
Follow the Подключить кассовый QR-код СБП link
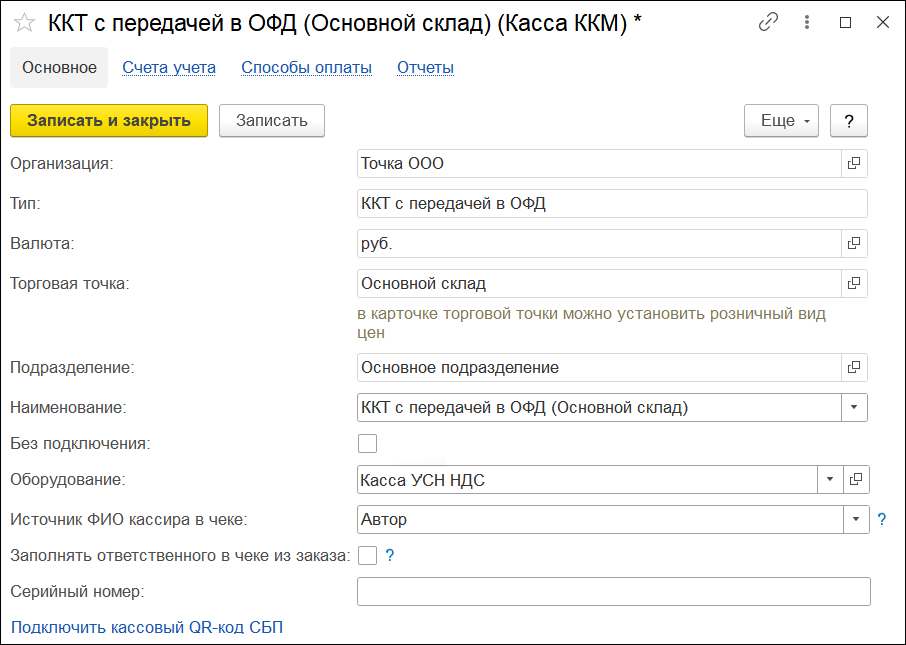(x=147, y=627)
